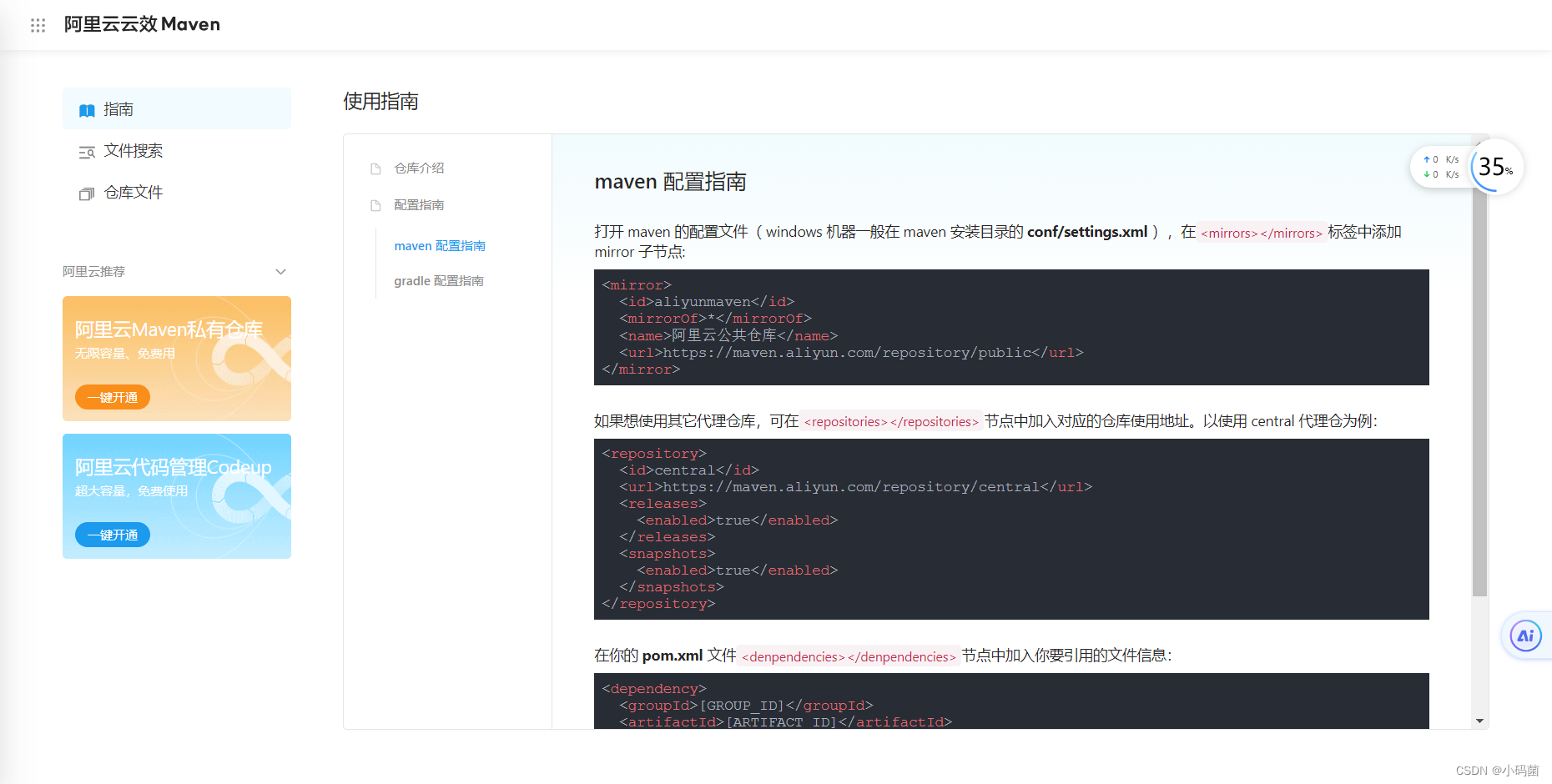
Task: Click the mirrorOf line in code
Action: pos(715,319)
